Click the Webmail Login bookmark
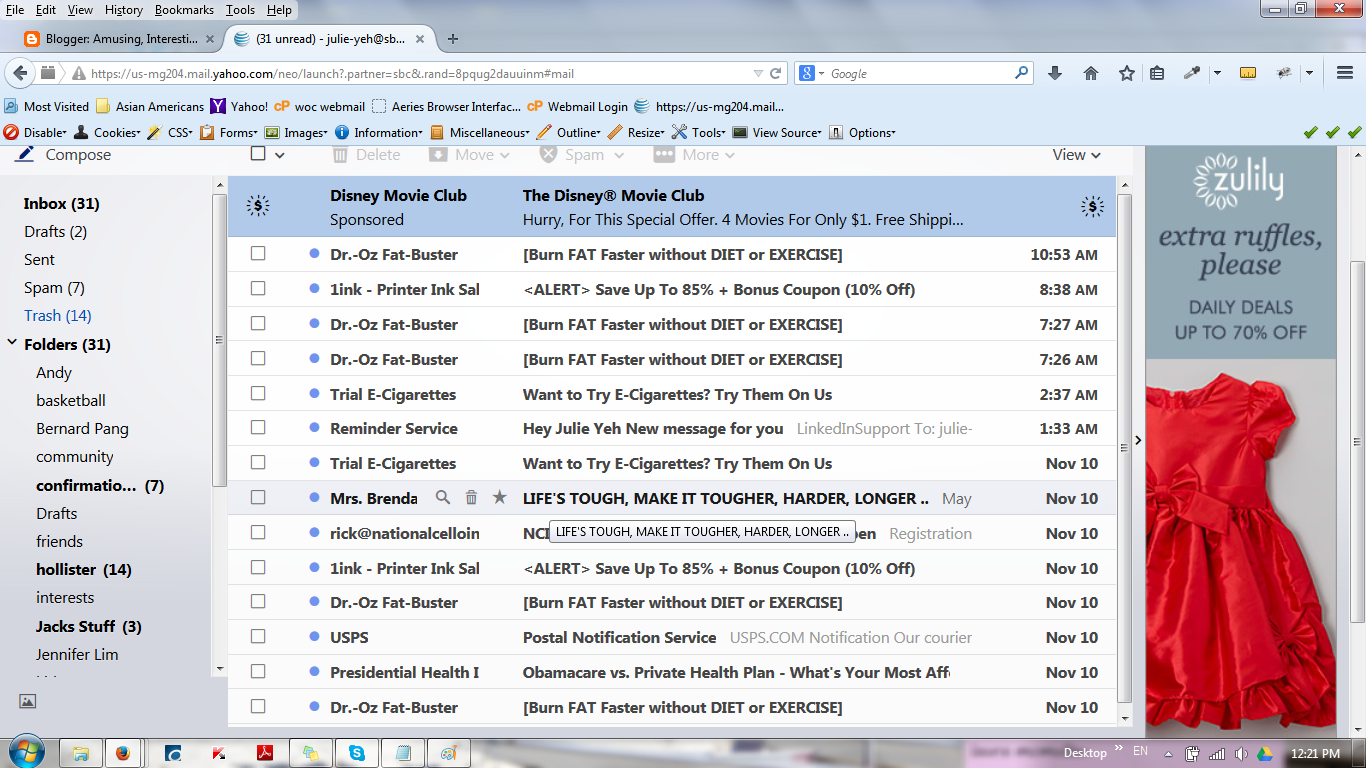The height and width of the screenshot is (768, 1366). [578, 106]
